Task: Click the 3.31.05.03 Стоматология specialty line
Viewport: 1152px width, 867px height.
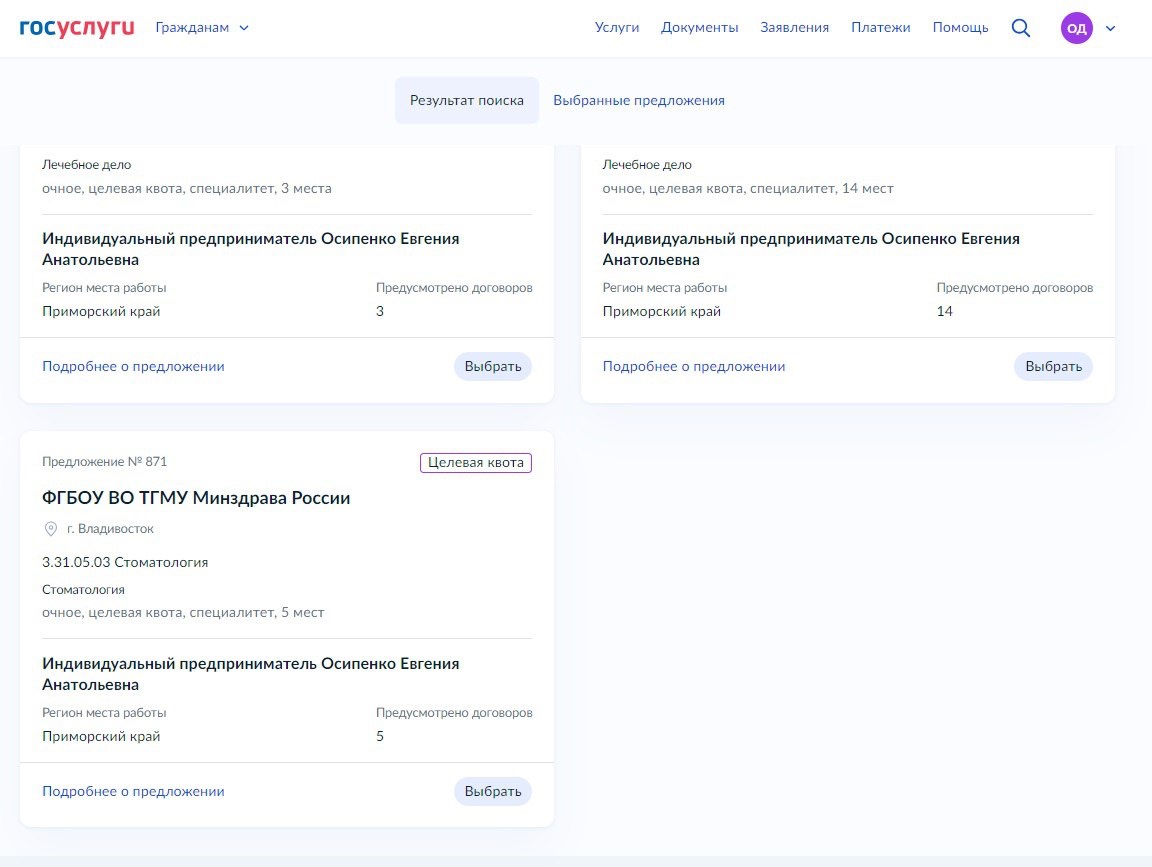Action: (125, 562)
